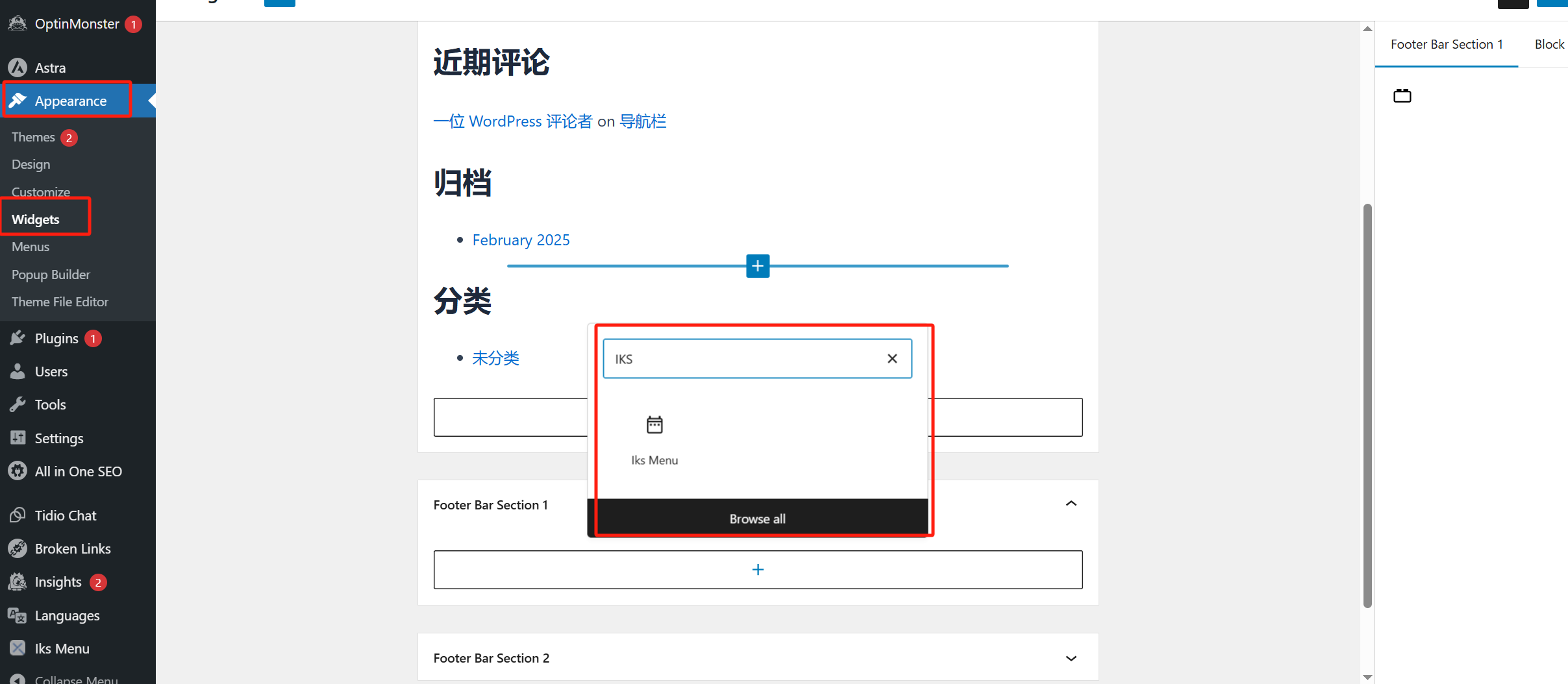Click the Settings sliders icon
The width and height of the screenshot is (1568, 684).
18,438
